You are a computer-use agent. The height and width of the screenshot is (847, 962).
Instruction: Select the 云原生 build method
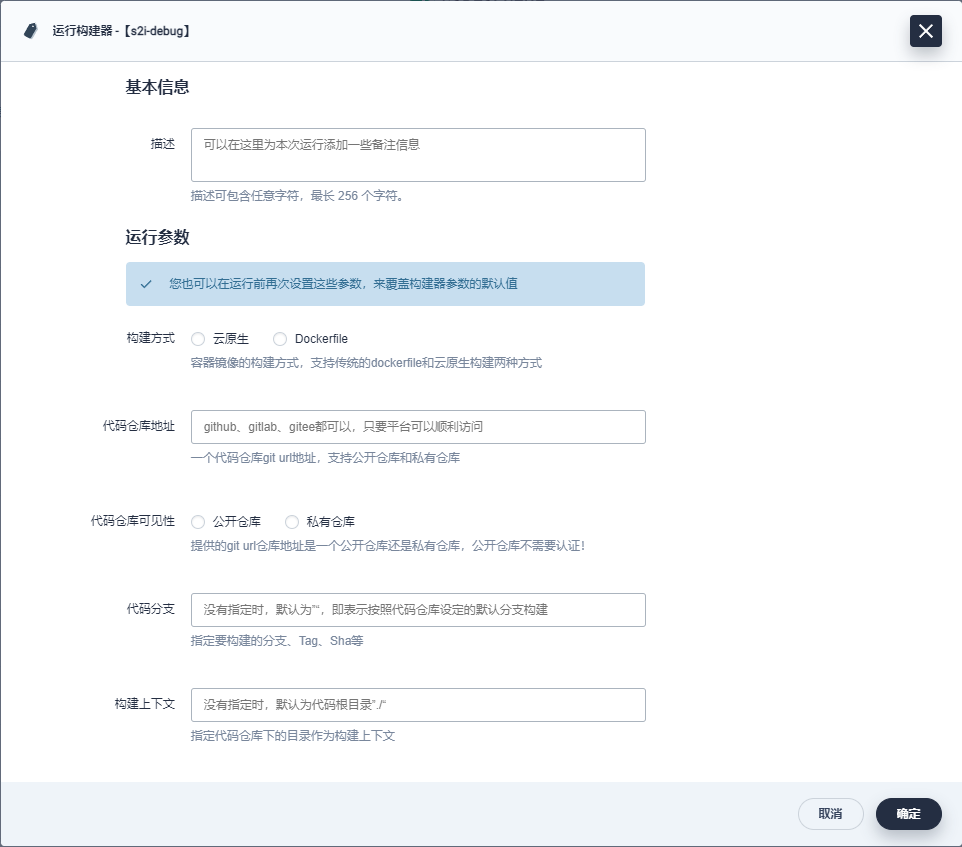198,339
